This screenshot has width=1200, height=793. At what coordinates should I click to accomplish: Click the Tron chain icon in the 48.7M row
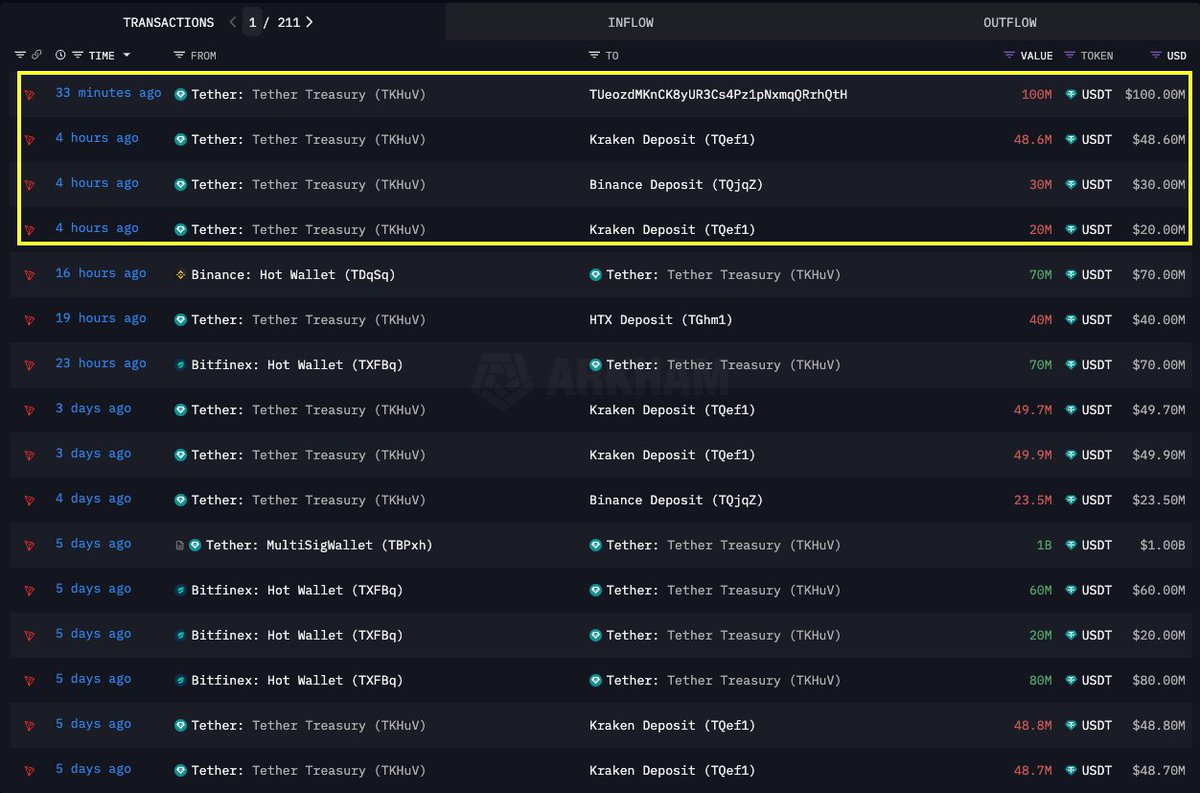[x=30, y=771]
